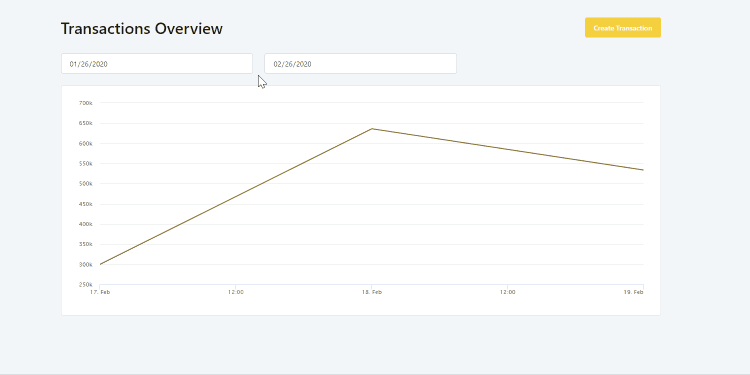Click the 400k y-axis label
The image size is (750, 375).
tap(86, 224)
